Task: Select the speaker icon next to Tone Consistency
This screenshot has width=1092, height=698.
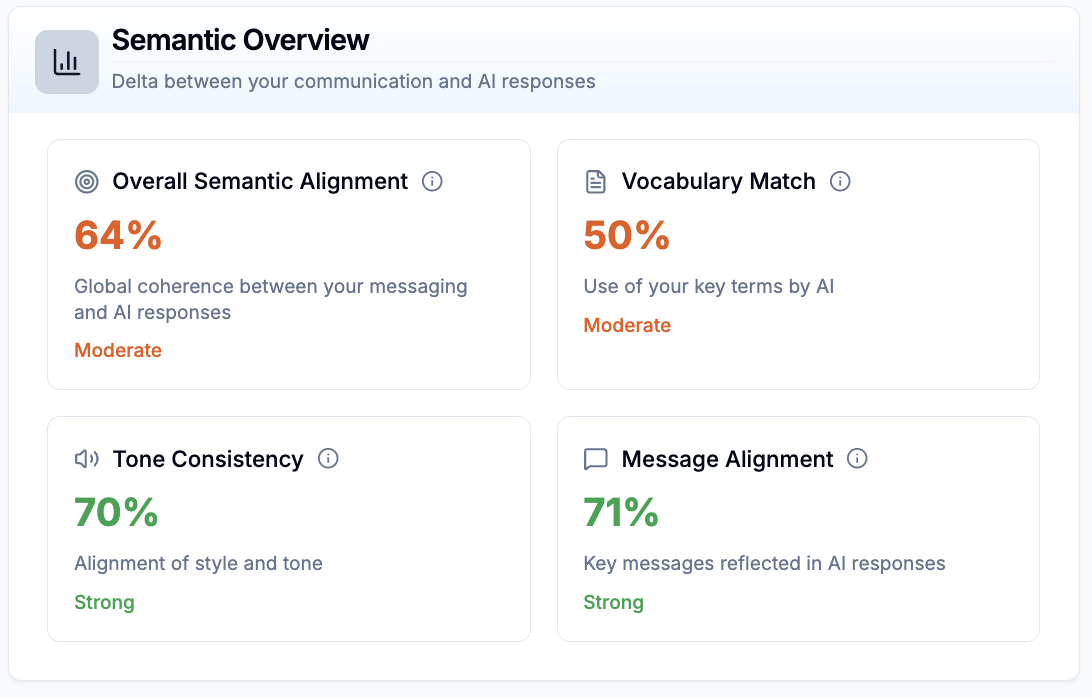Action: click(x=87, y=459)
